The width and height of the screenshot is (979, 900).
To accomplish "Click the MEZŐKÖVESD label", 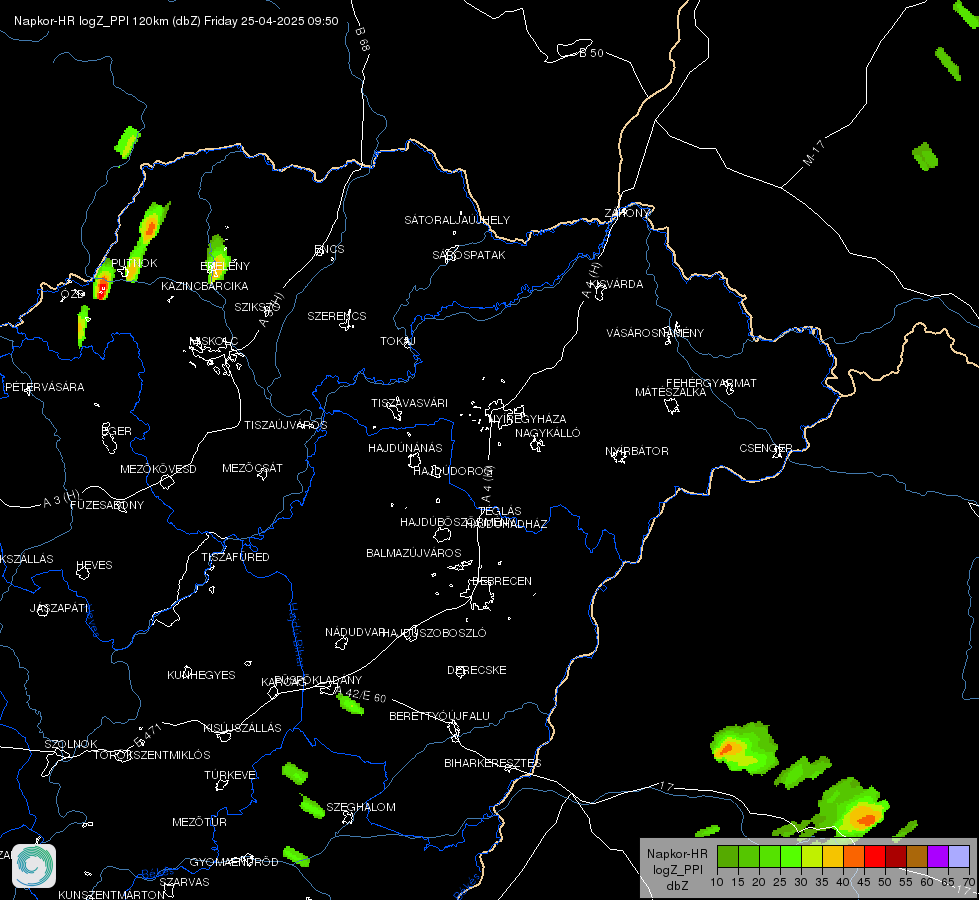I will [x=158, y=469].
